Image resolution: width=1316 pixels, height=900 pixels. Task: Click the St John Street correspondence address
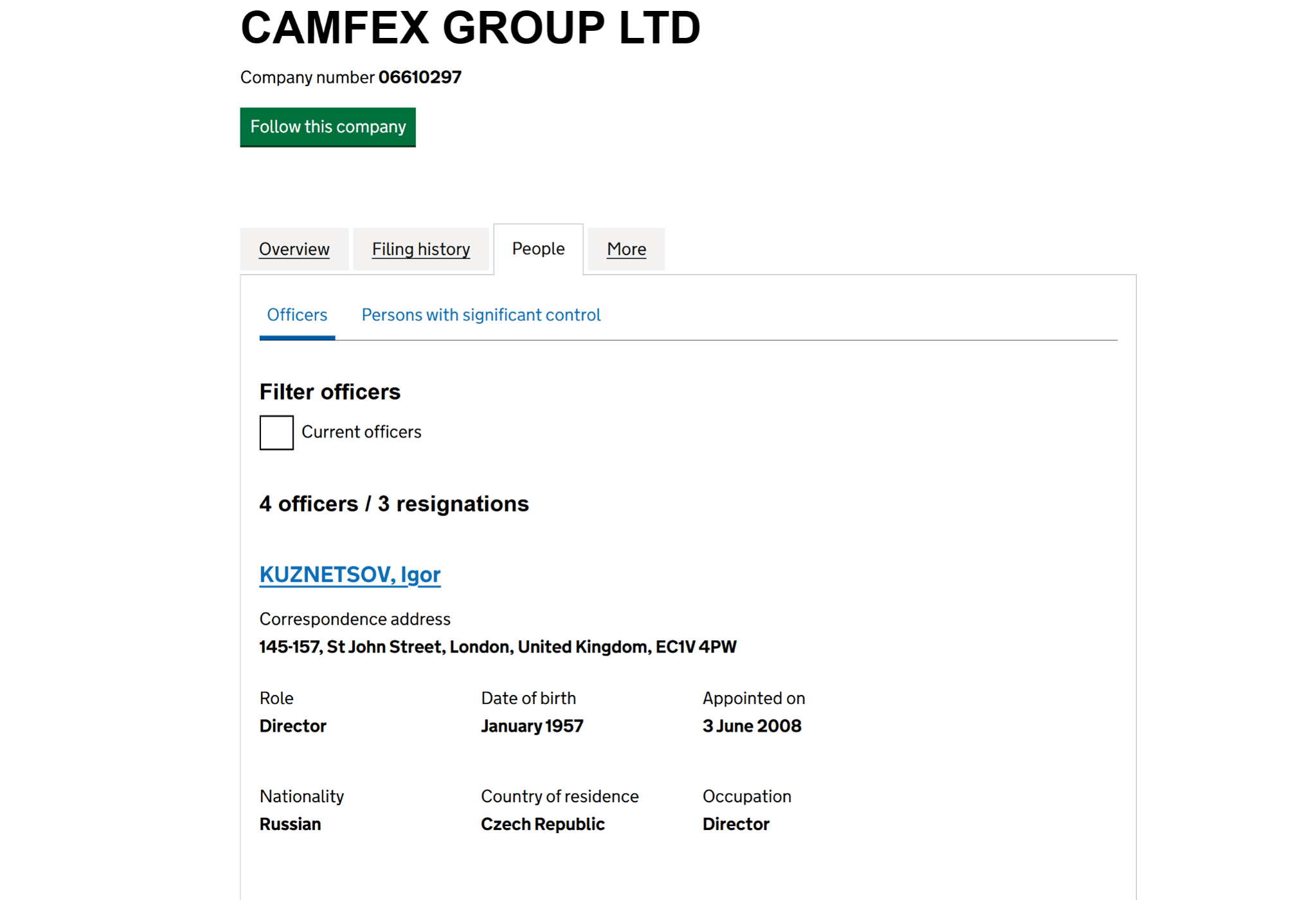click(498, 647)
